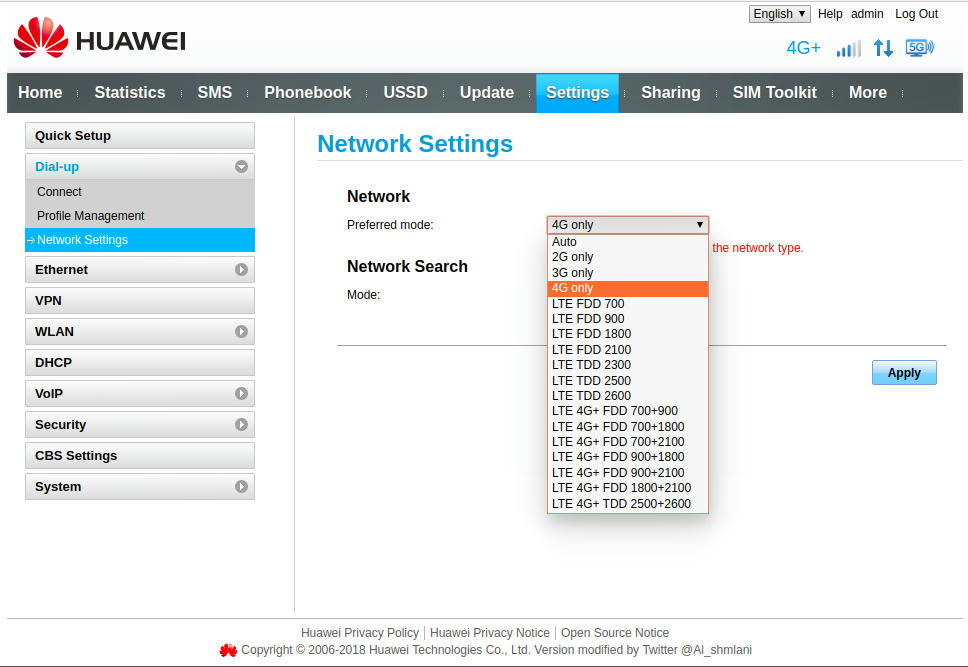The height and width of the screenshot is (667, 968).
Task: Close the Preferred mode dropdown box
Action: coord(628,225)
